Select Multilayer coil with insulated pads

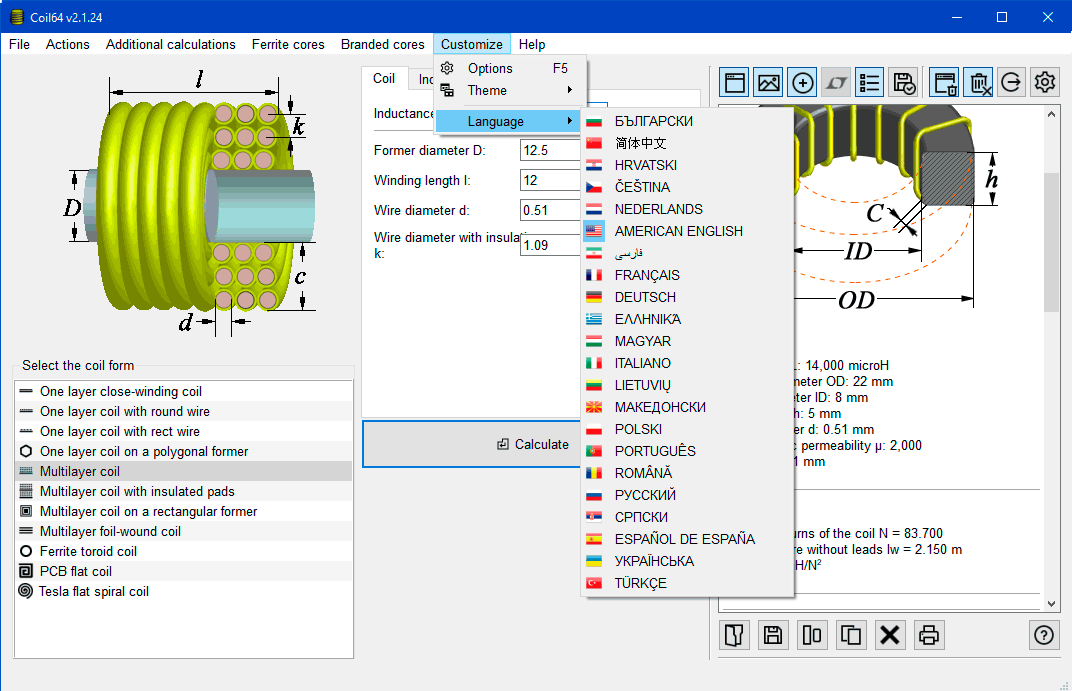(x=183, y=491)
